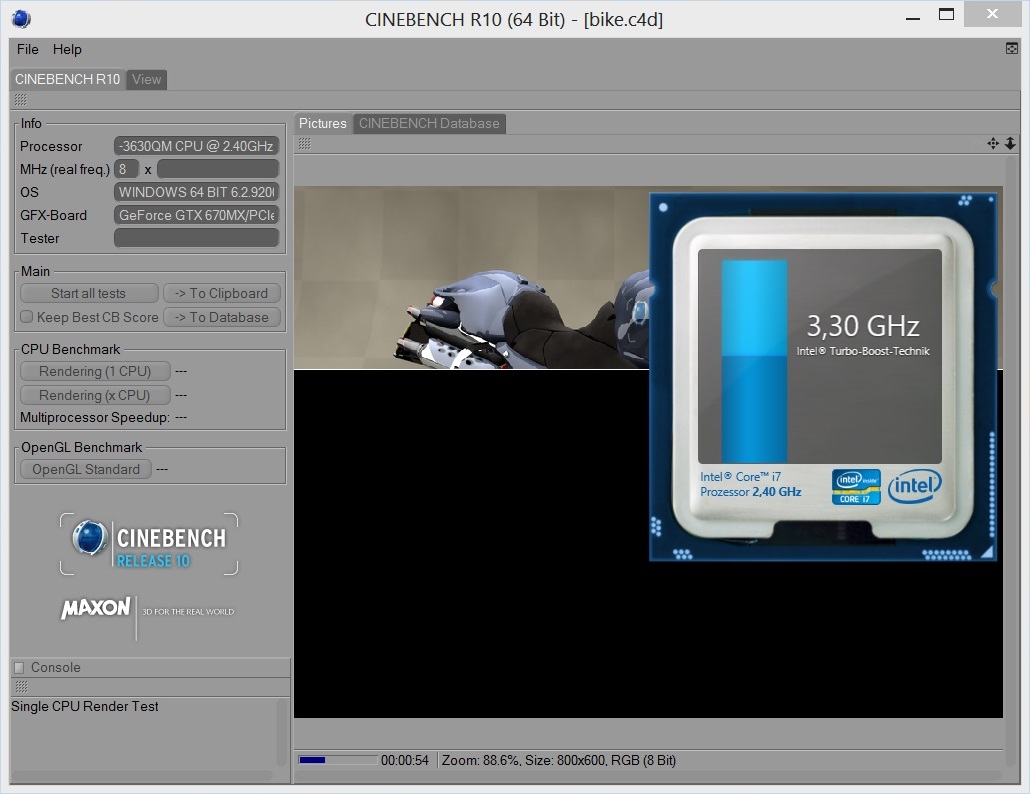The height and width of the screenshot is (794, 1030).
Task: Click the empty Tester field
Action: click(x=196, y=238)
